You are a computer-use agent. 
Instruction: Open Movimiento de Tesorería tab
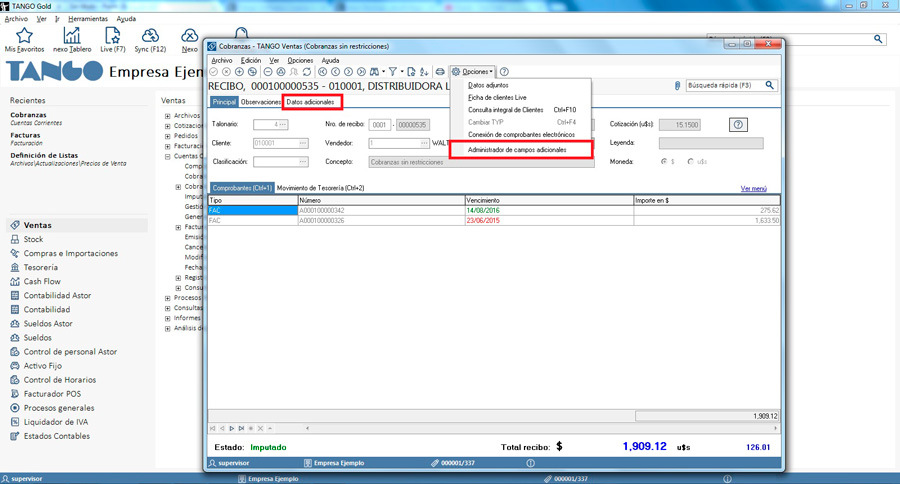pyautogui.click(x=320, y=188)
